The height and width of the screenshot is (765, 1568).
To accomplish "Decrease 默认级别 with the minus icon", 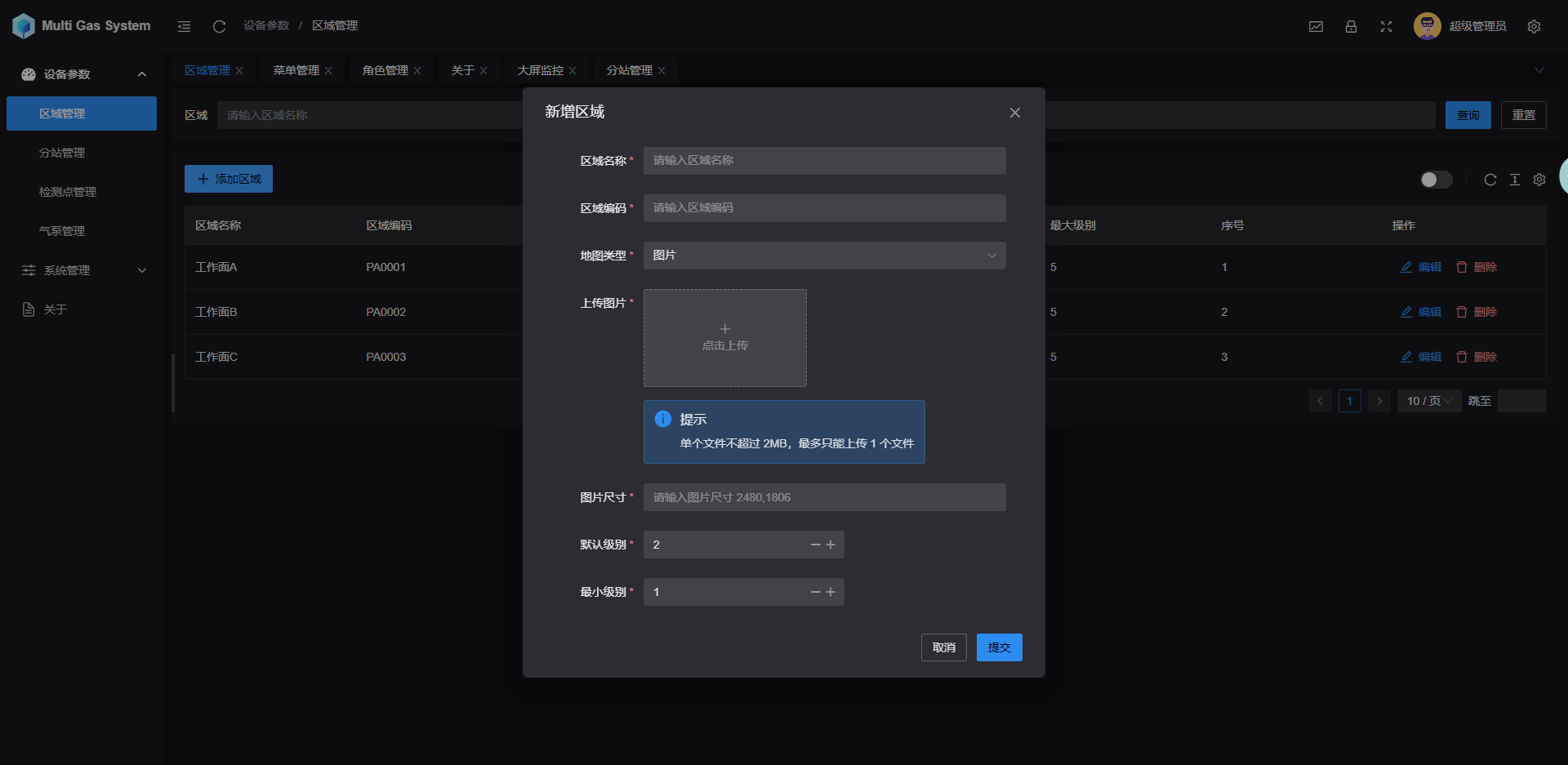I will 815,545.
